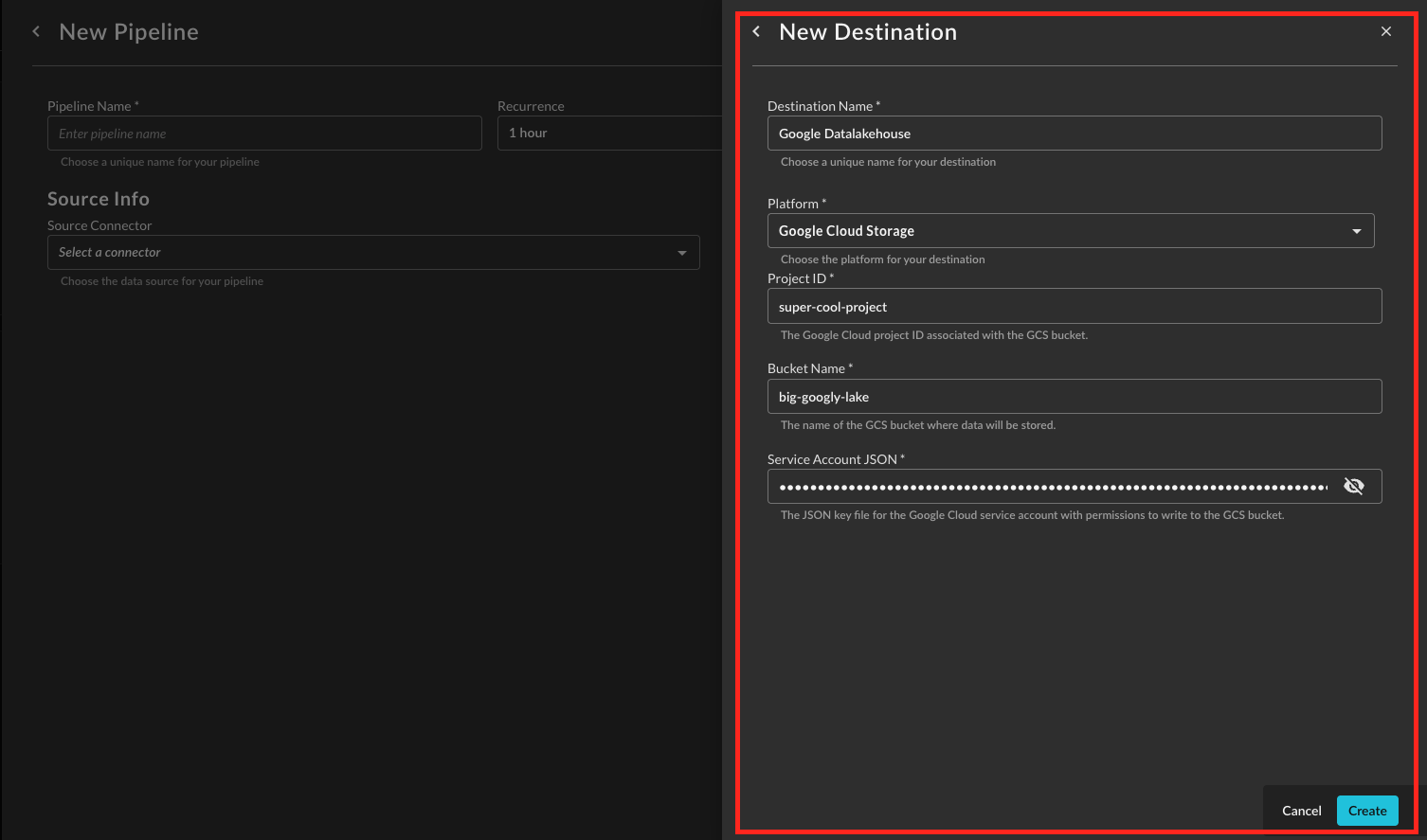Click hint 'Choose a unique name for your destination'
This screenshot has height=840, width=1427.
pos(888,162)
